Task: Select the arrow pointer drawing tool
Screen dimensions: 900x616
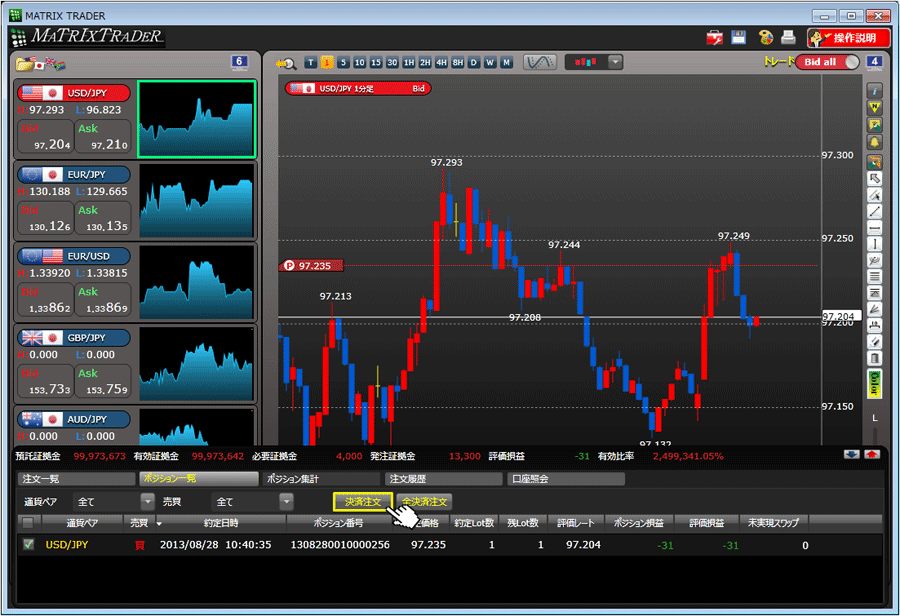Action: tap(874, 179)
